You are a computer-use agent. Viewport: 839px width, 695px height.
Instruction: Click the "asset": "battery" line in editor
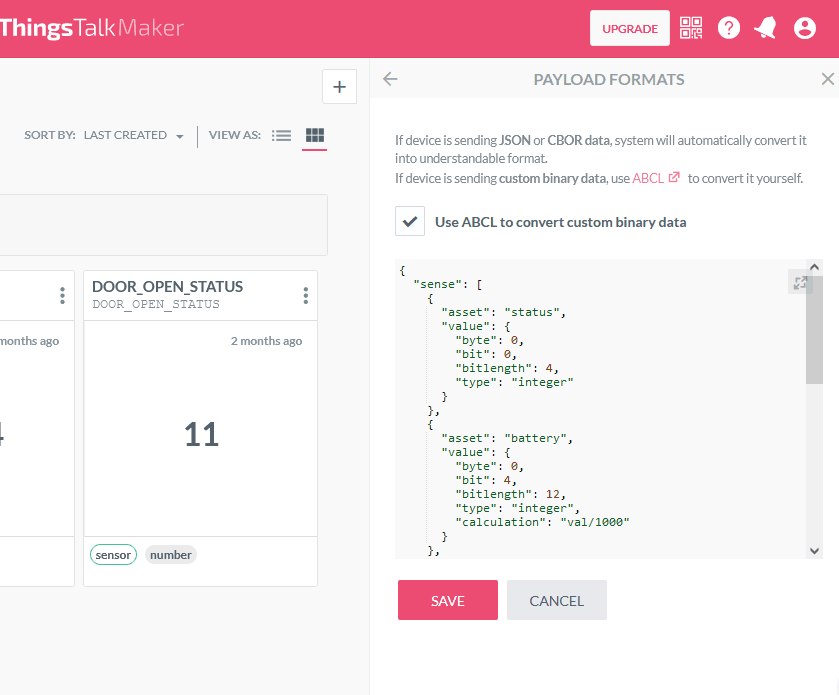click(x=507, y=438)
